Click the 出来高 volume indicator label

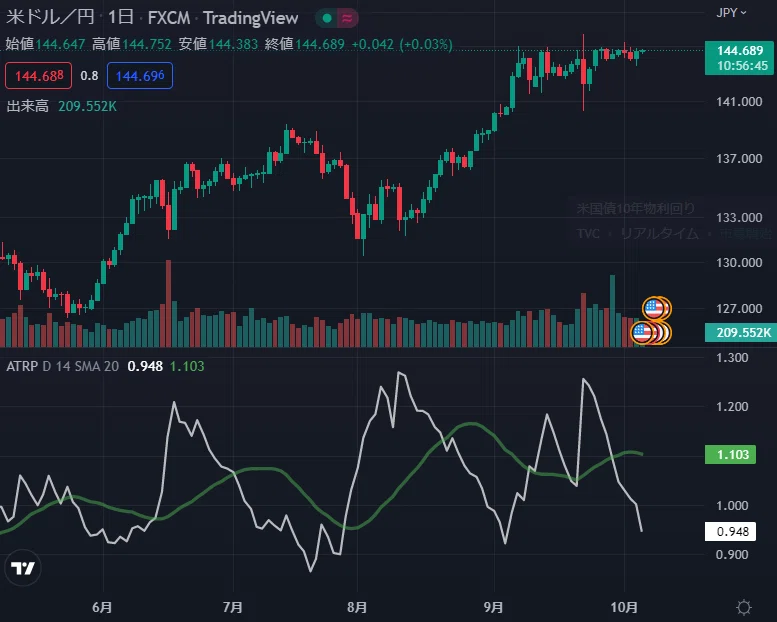click(x=28, y=106)
